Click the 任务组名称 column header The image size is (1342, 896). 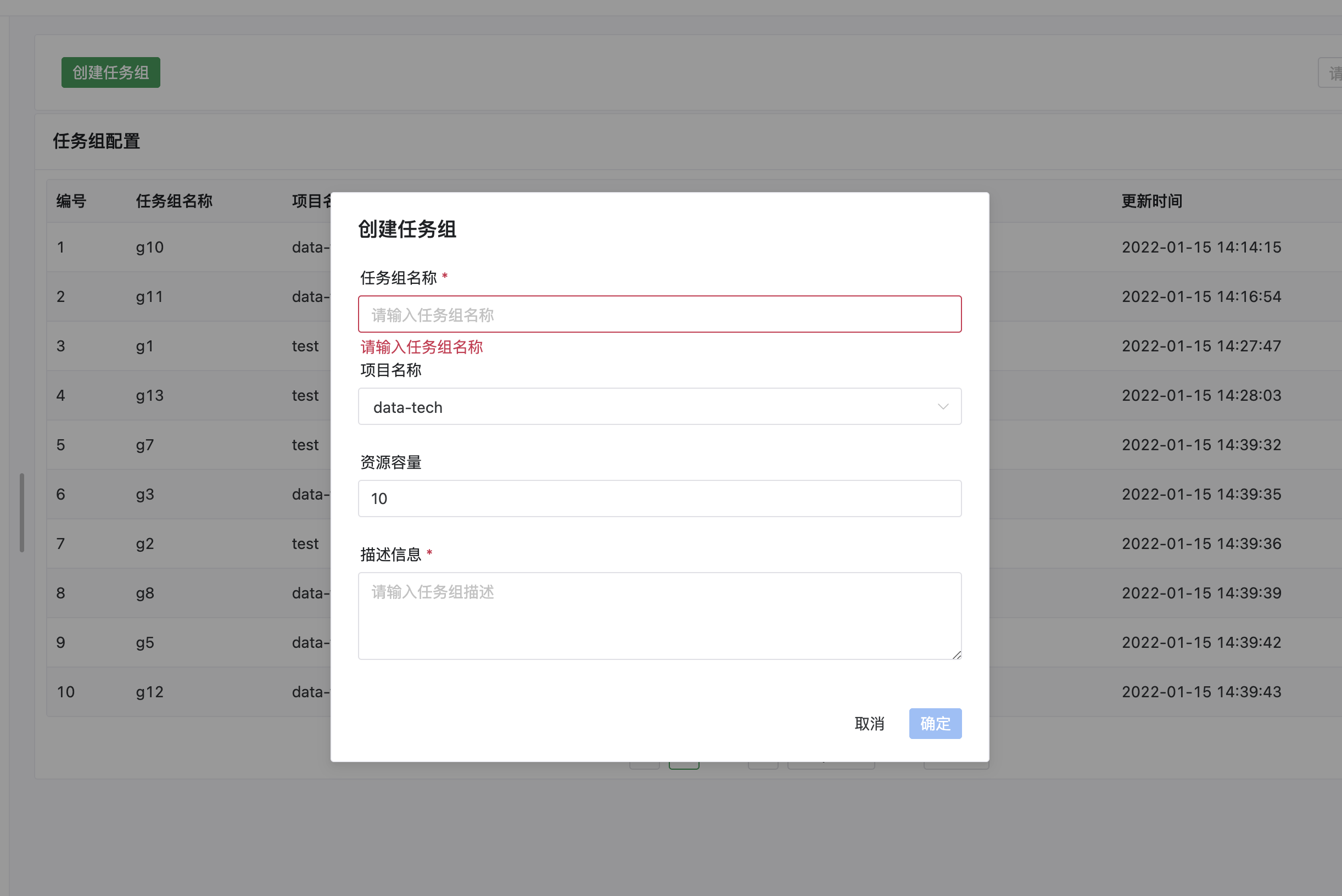point(174,201)
